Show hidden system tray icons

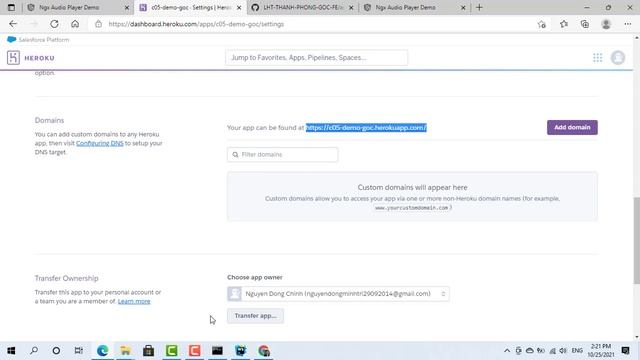[507, 351]
